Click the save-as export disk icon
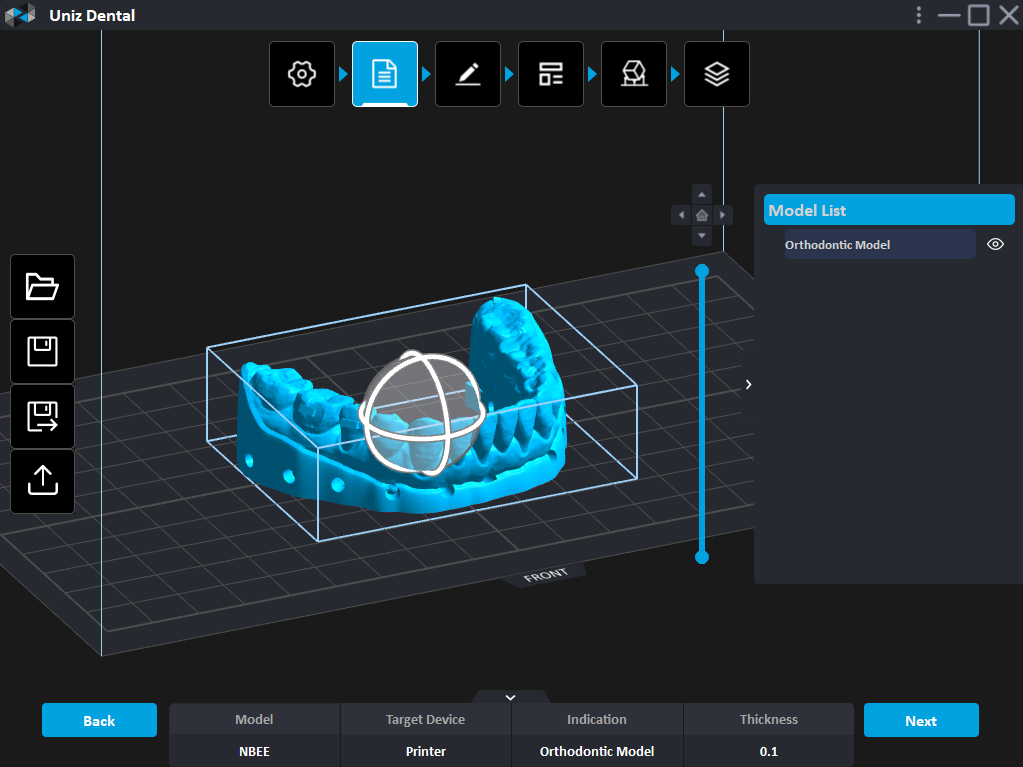The height and width of the screenshot is (767, 1023). click(43, 417)
